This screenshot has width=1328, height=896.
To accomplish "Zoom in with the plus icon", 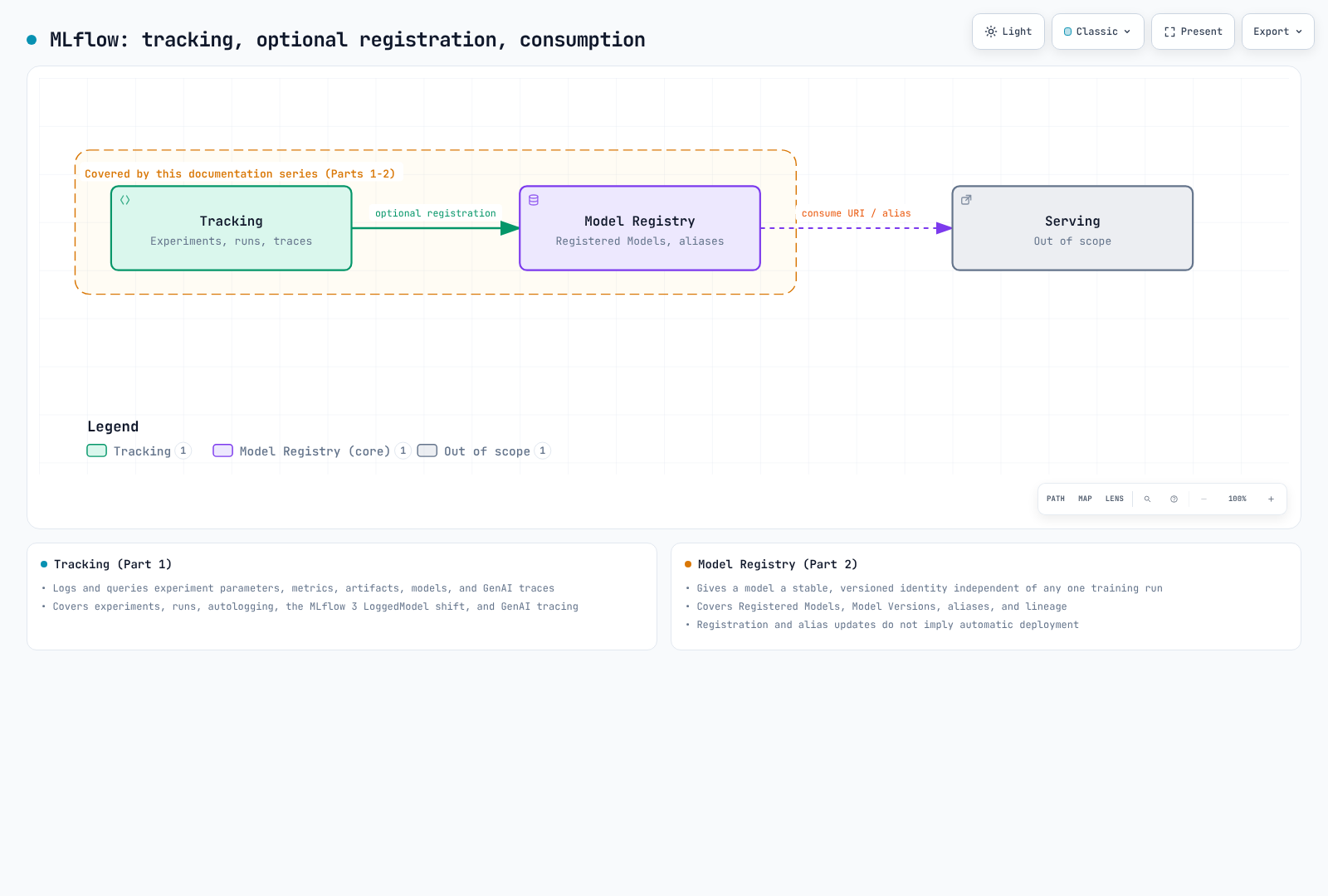I will [1271, 499].
